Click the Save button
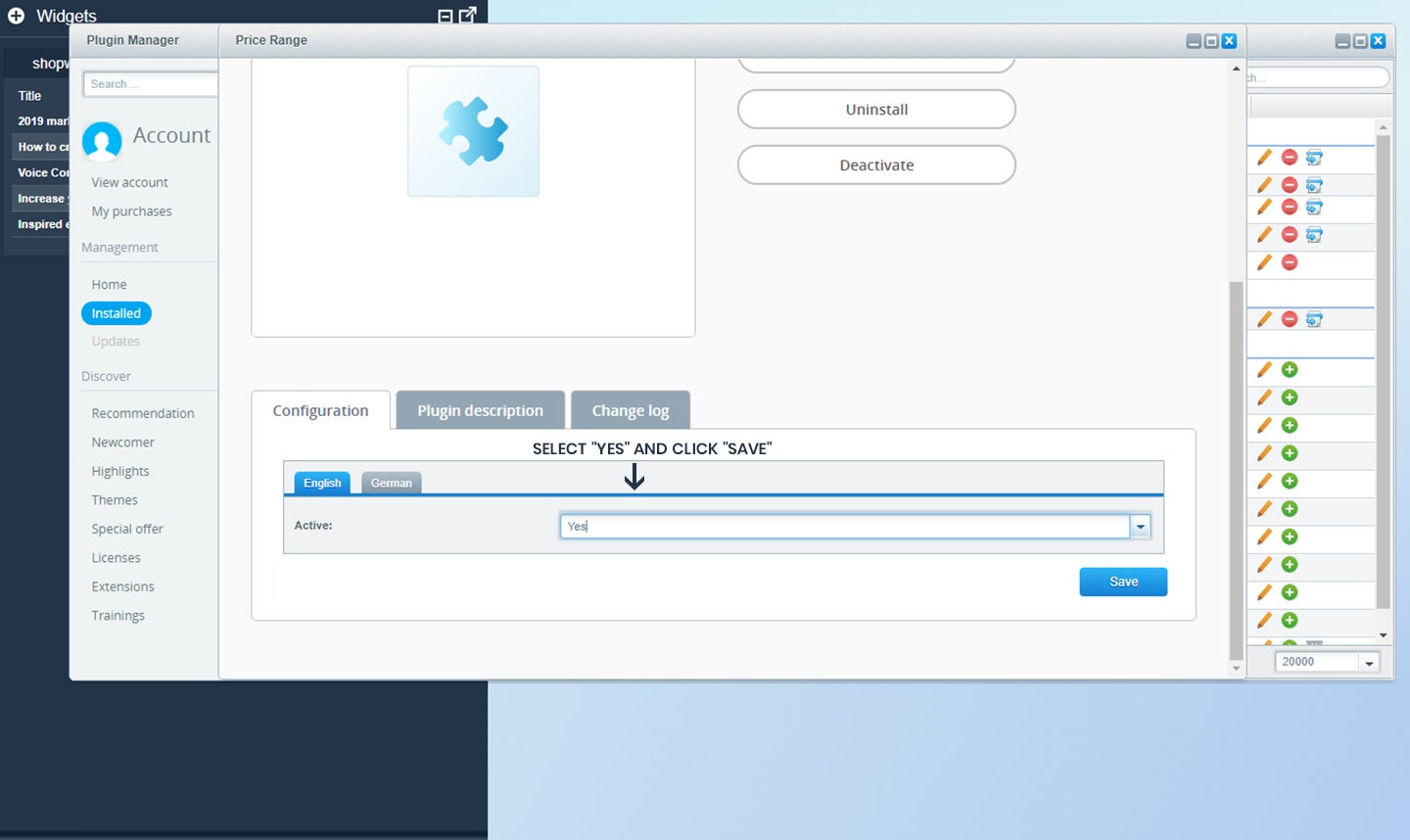Viewport: 1410px width, 840px height. click(1123, 582)
